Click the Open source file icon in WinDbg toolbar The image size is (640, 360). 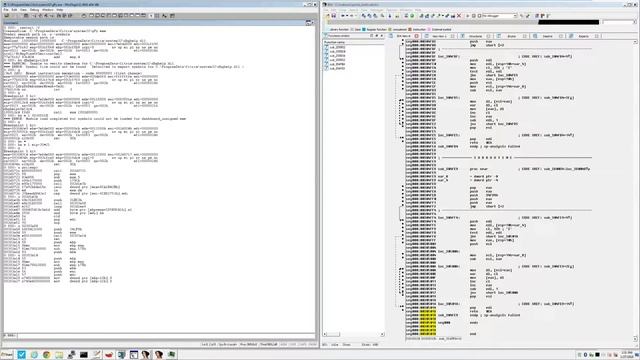pyautogui.click(x=7, y=16)
